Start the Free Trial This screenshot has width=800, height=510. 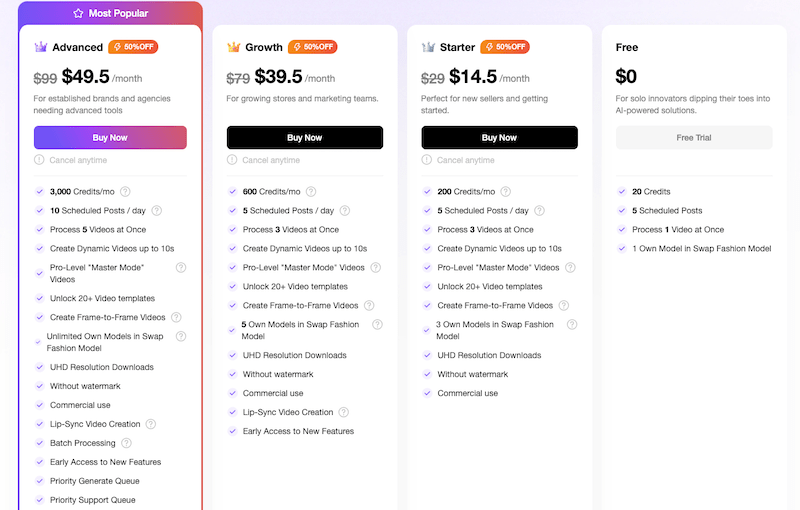694,137
